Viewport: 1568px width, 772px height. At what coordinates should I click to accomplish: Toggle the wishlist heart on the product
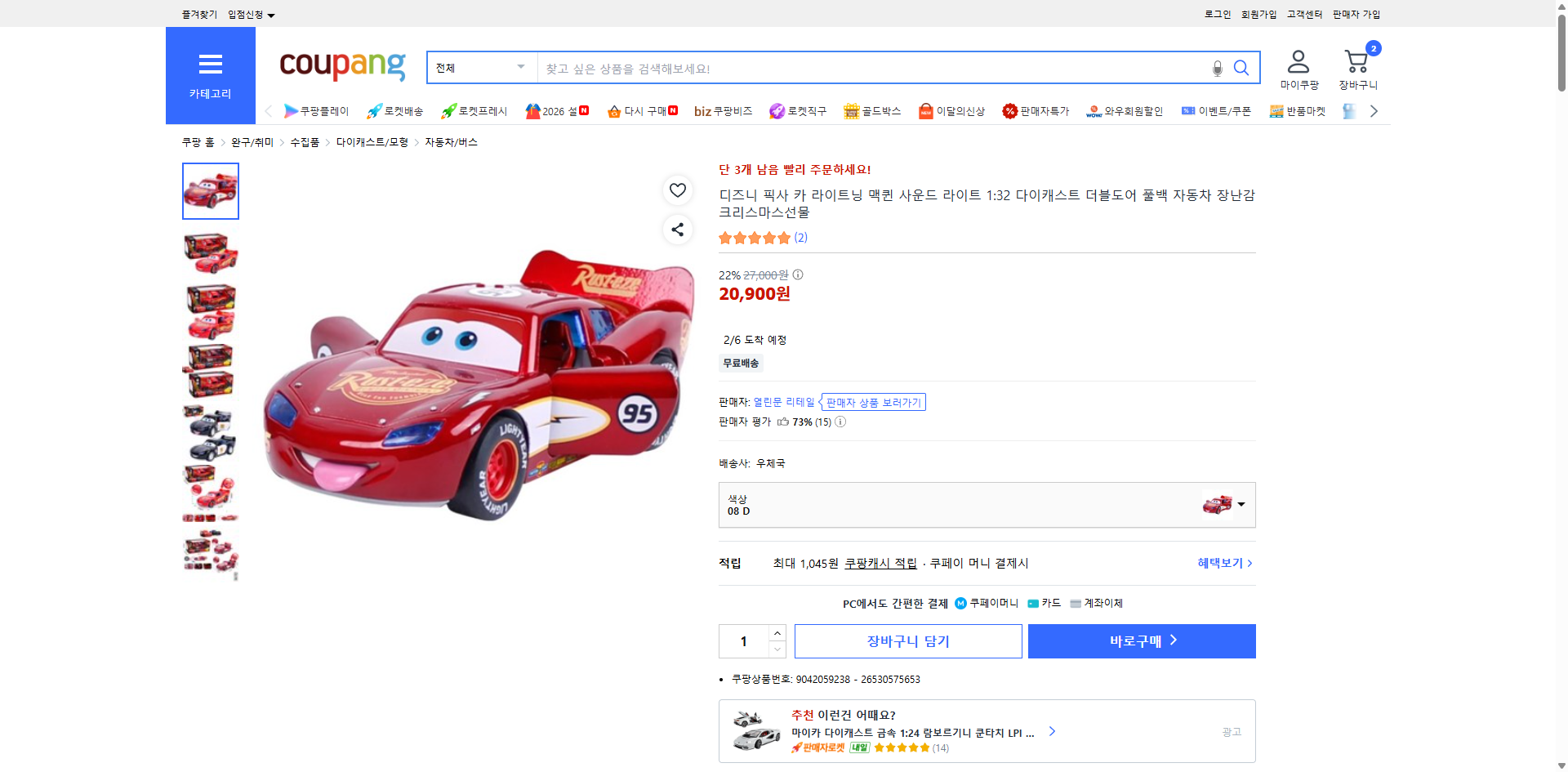click(x=677, y=190)
